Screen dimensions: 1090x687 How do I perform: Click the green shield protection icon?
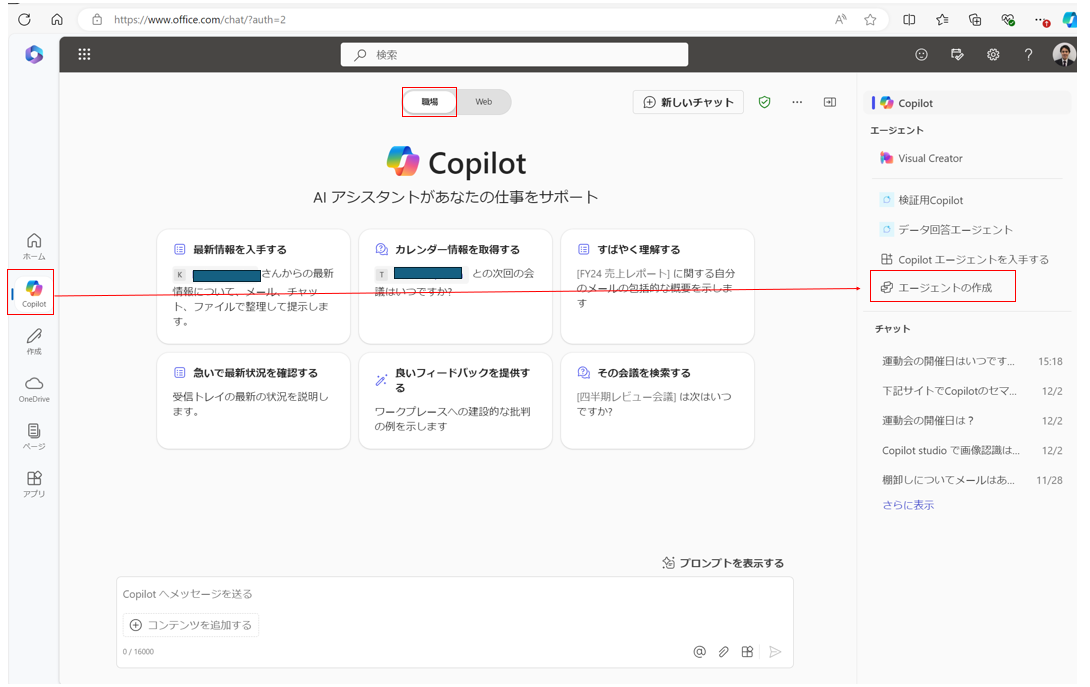tap(765, 102)
